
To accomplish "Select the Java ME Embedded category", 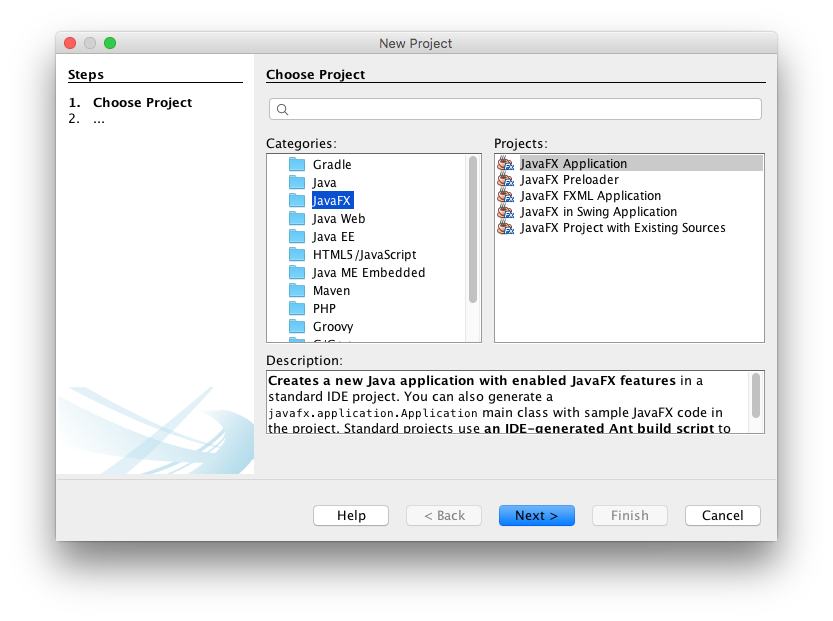I will (368, 273).
